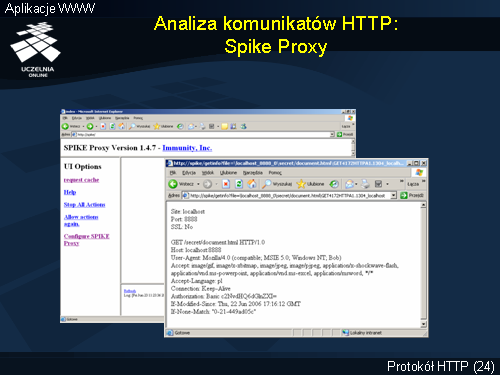Open the Help link in UI Options
The height and width of the screenshot is (375, 500).
(x=70, y=192)
